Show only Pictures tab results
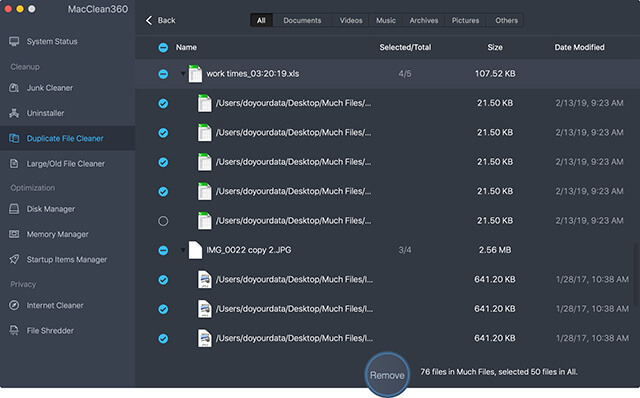 465,20
